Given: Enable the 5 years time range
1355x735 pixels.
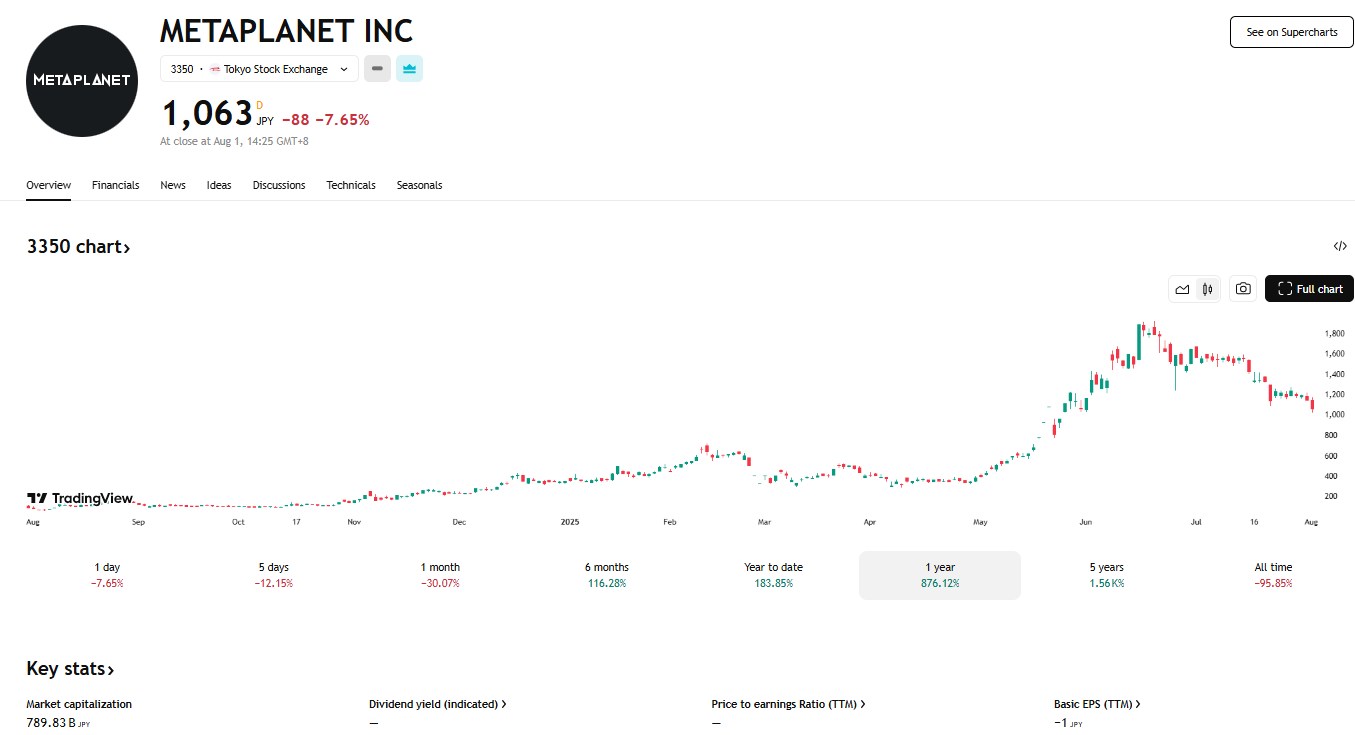Looking at the screenshot, I should click(1106, 575).
